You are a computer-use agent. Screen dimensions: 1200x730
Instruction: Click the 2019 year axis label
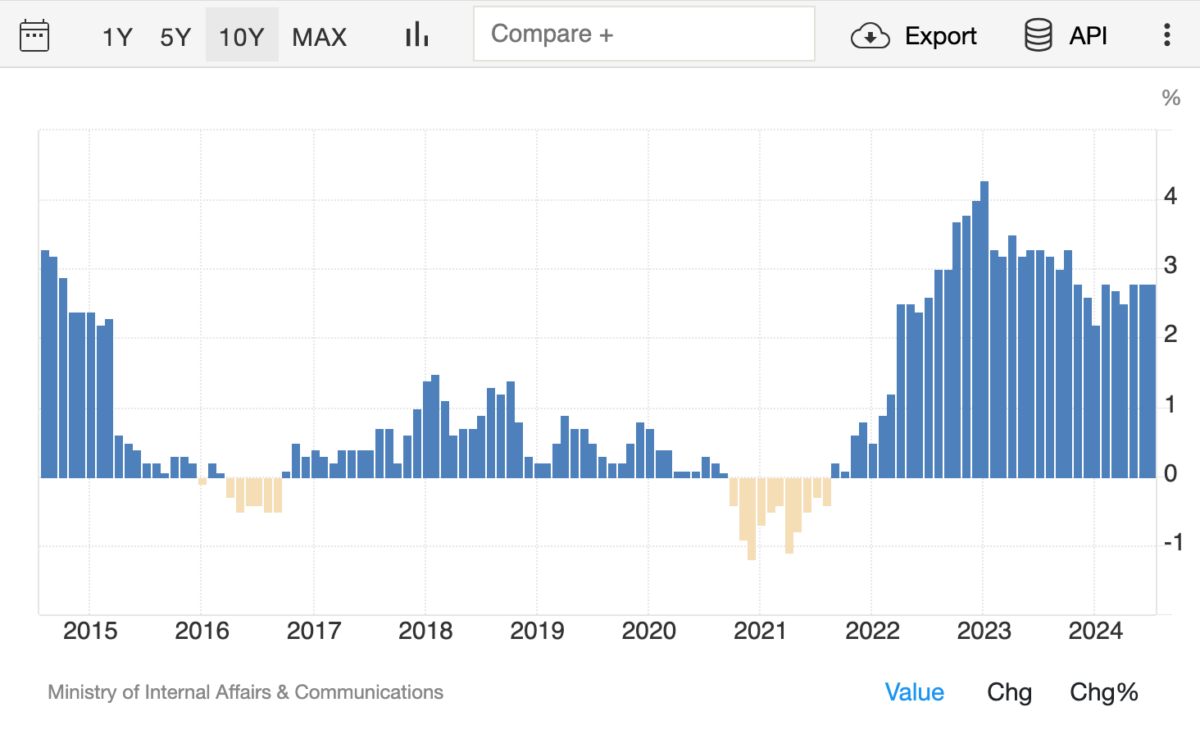pyautogui.click(x=538, y=631)
